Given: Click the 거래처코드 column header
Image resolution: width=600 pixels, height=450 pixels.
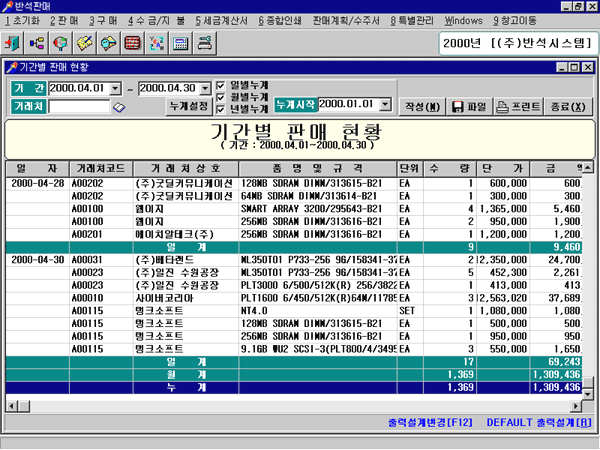Looking at the screenshot, I should tap(101, 168).
